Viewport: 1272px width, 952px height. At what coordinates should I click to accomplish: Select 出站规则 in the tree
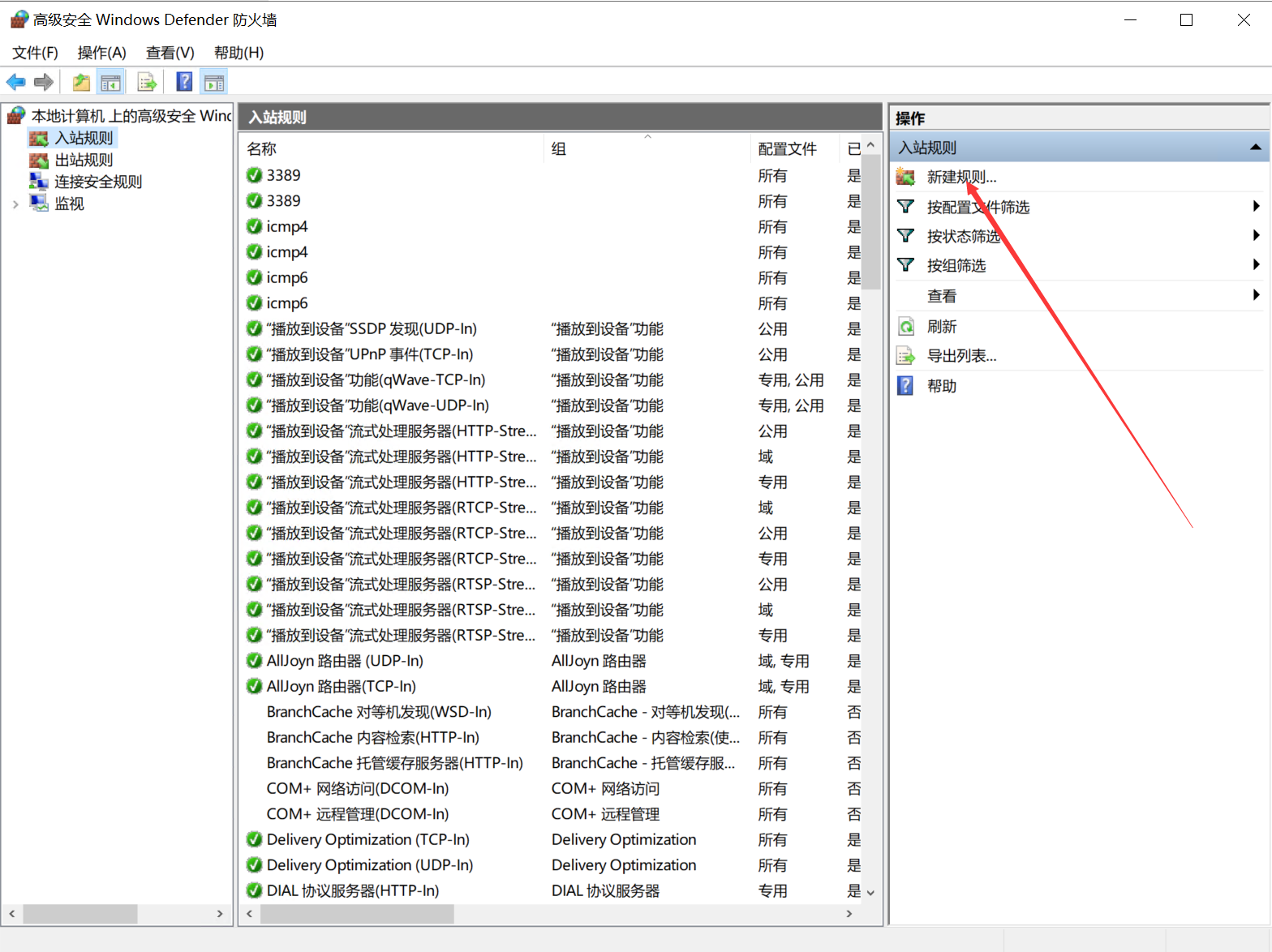[x=84, y=161]
